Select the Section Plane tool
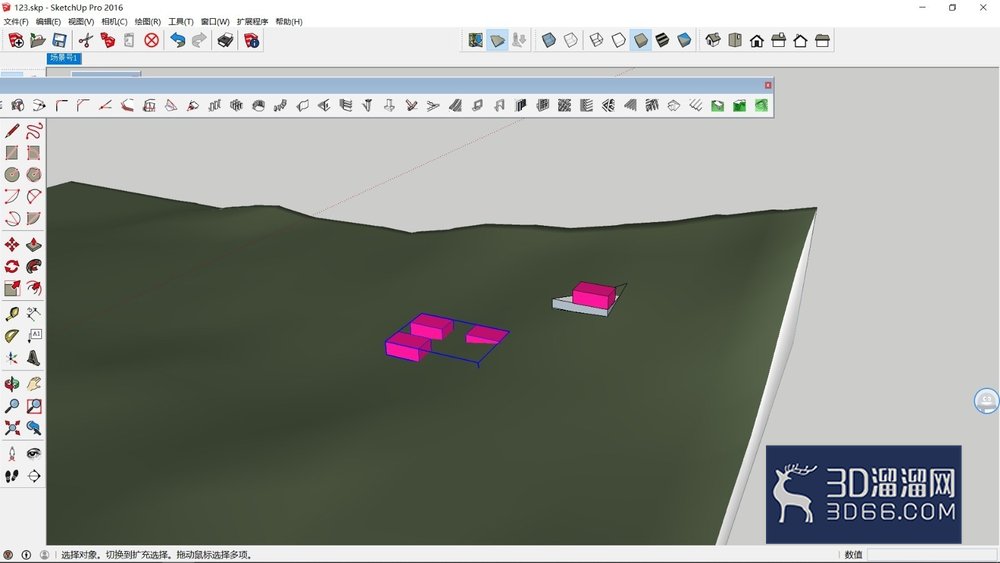 coord(34,476)
